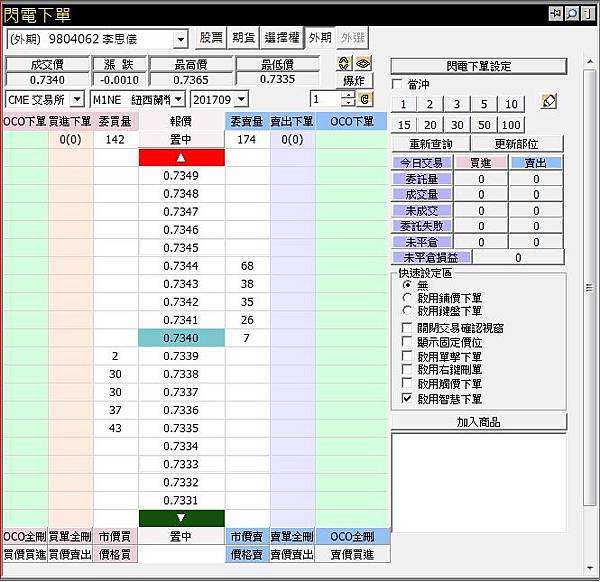Select the 啟用鍵盤下單 radio option
The height and width of the screenshot is (582, 600).
tap(407, 311)
